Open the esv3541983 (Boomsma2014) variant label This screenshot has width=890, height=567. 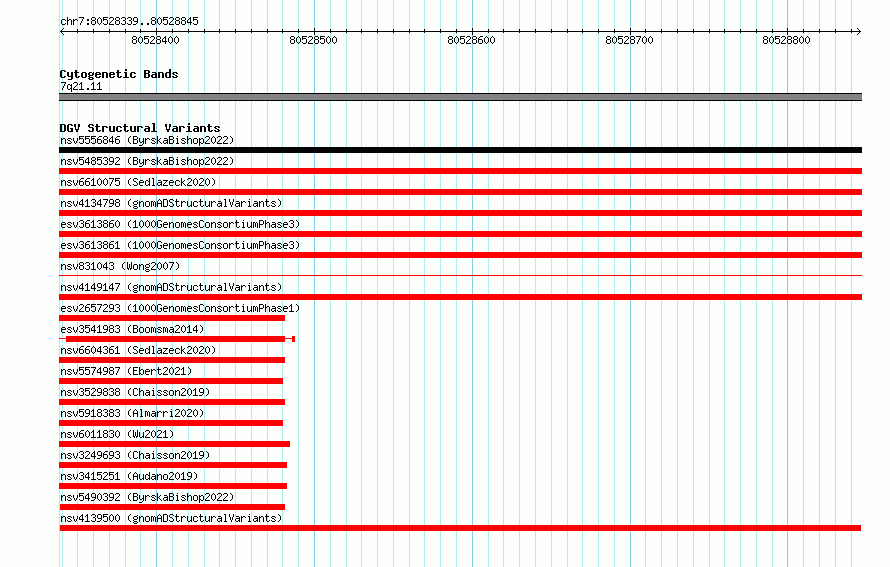(132, 329)
